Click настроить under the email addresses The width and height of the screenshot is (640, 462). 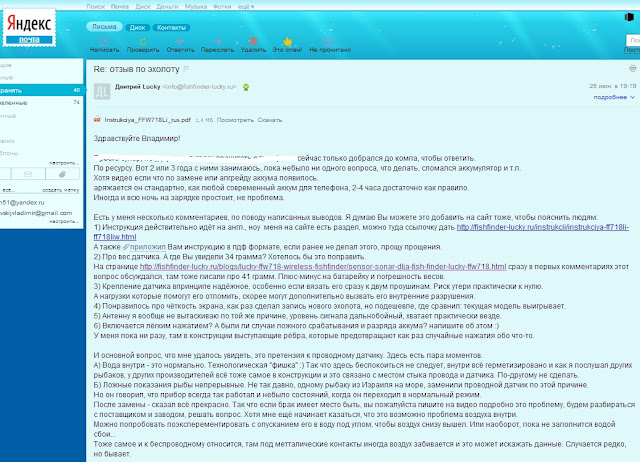coord(64,221)
